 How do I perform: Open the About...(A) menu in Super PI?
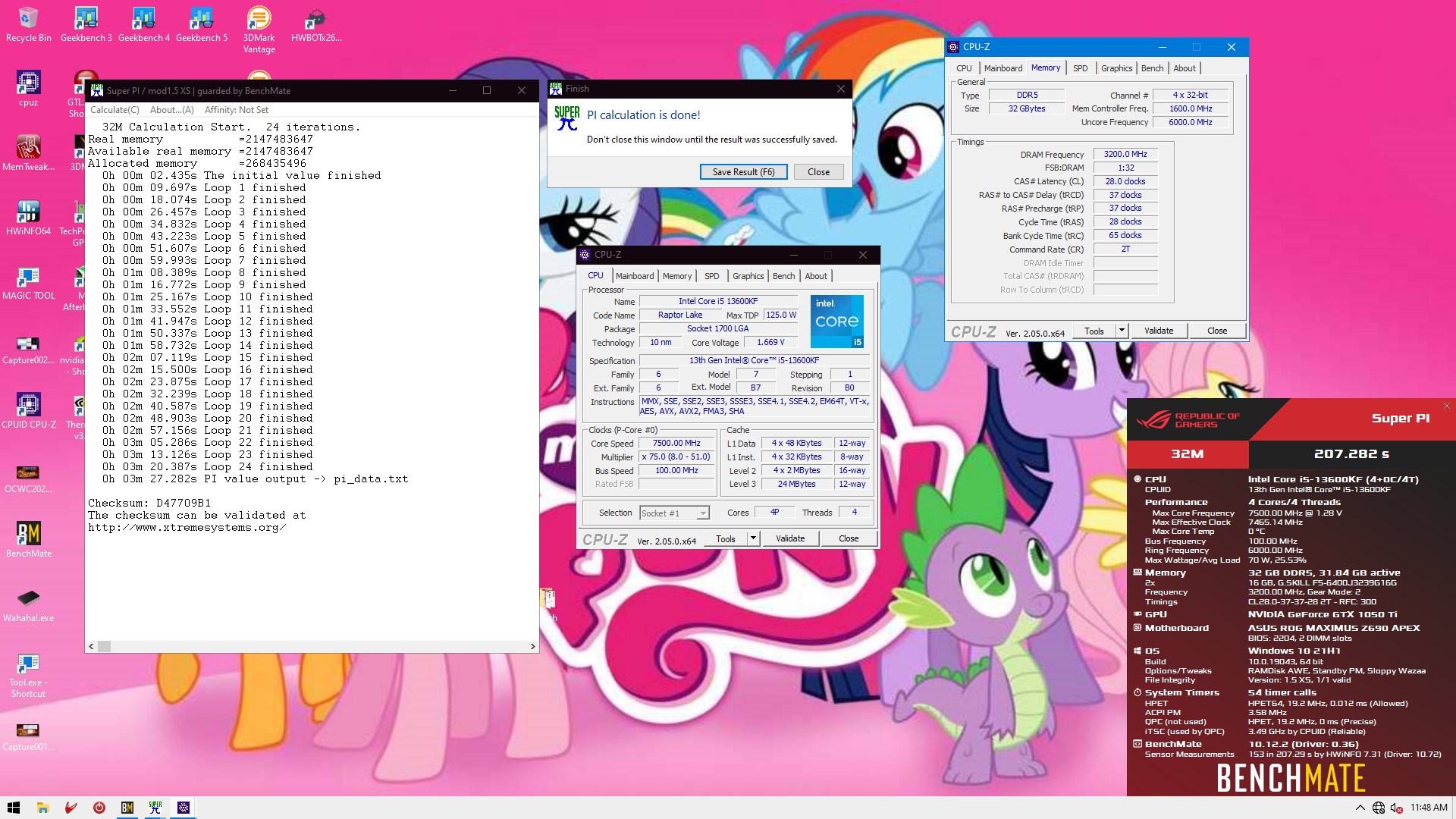pos(171,110)
